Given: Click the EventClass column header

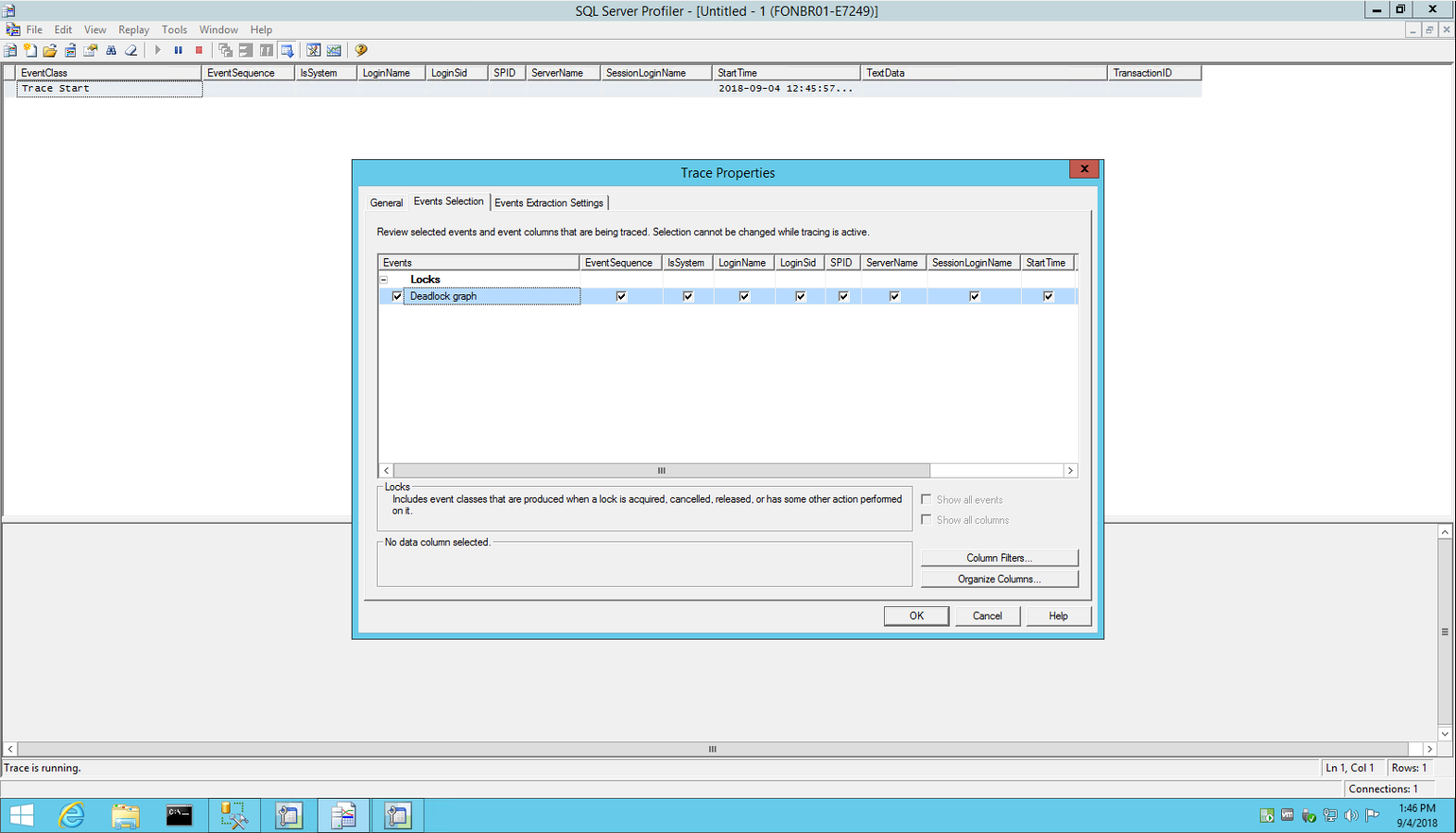Looking at the screenshot, I should click(x=108, y=72).
